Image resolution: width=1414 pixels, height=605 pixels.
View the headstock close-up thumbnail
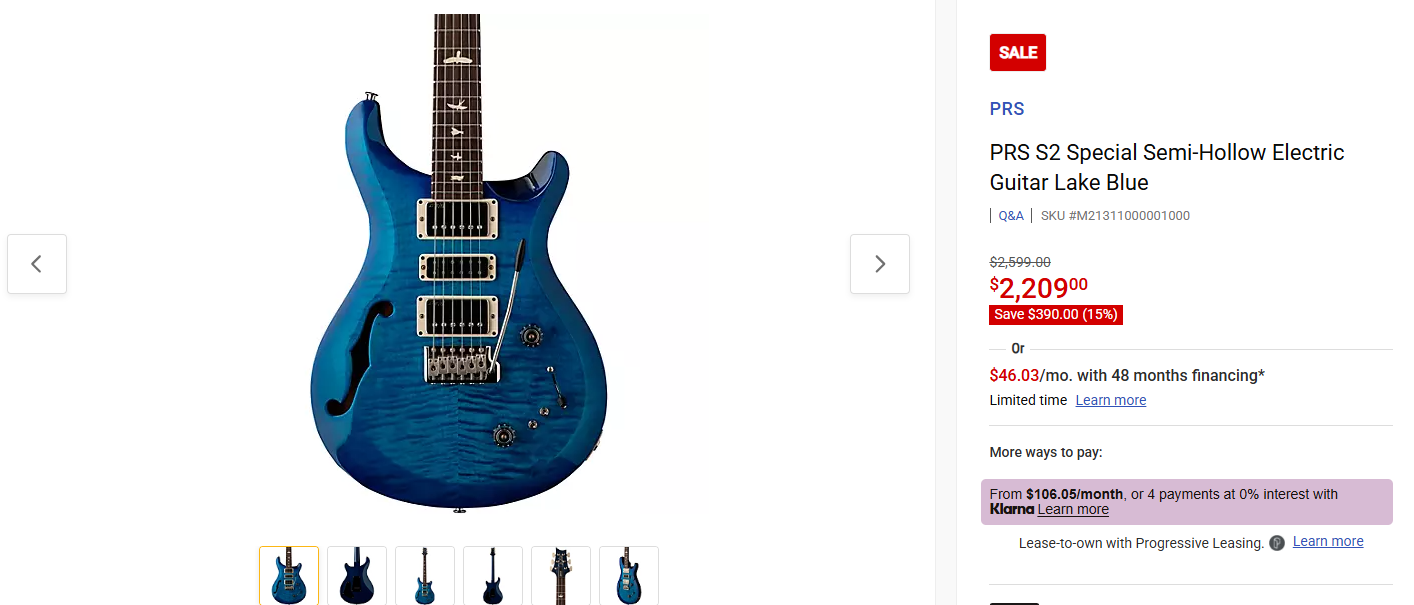561,576
